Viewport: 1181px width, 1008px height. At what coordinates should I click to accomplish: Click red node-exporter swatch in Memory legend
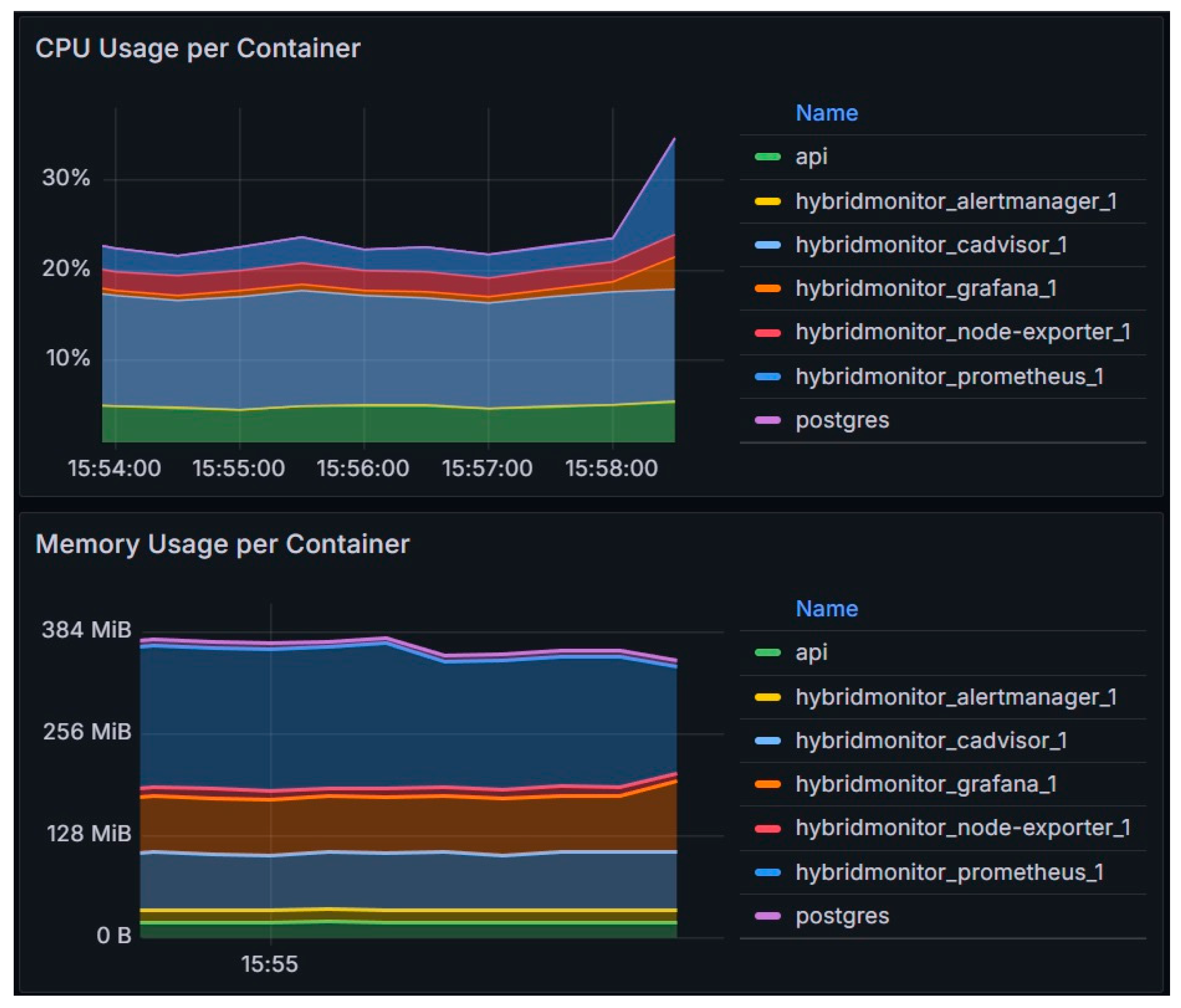pyautogui.click(x=767, y=828)
